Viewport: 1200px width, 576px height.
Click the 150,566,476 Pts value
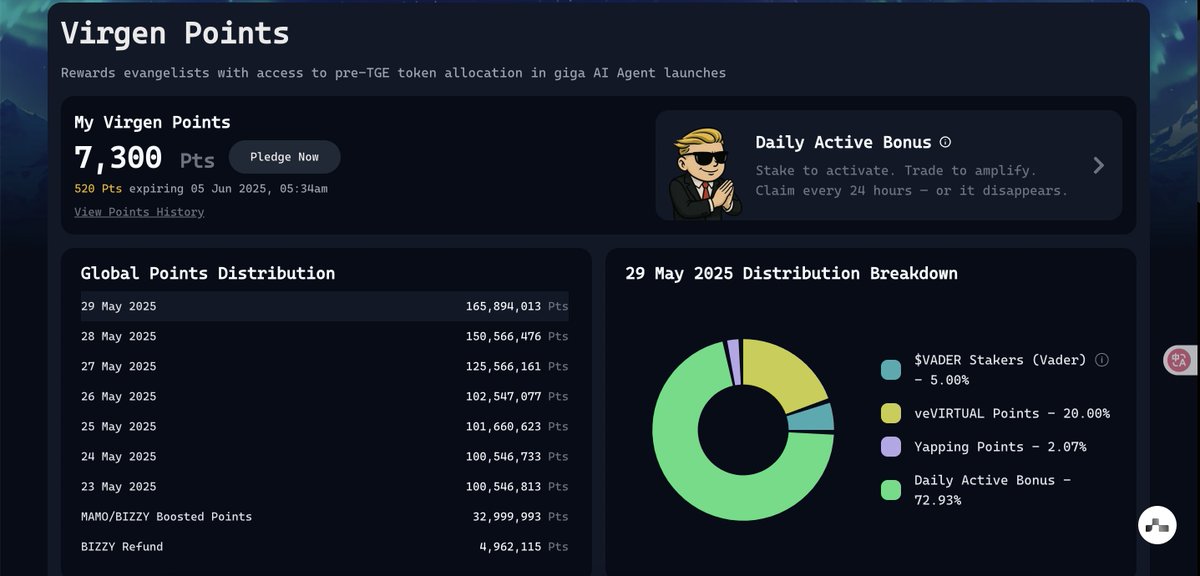tap(516, 336)
